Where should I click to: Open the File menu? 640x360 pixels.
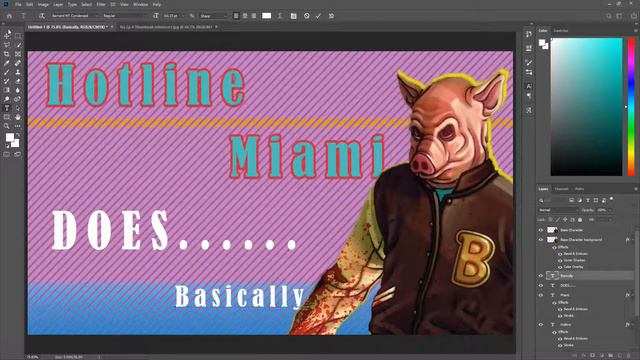18,4
